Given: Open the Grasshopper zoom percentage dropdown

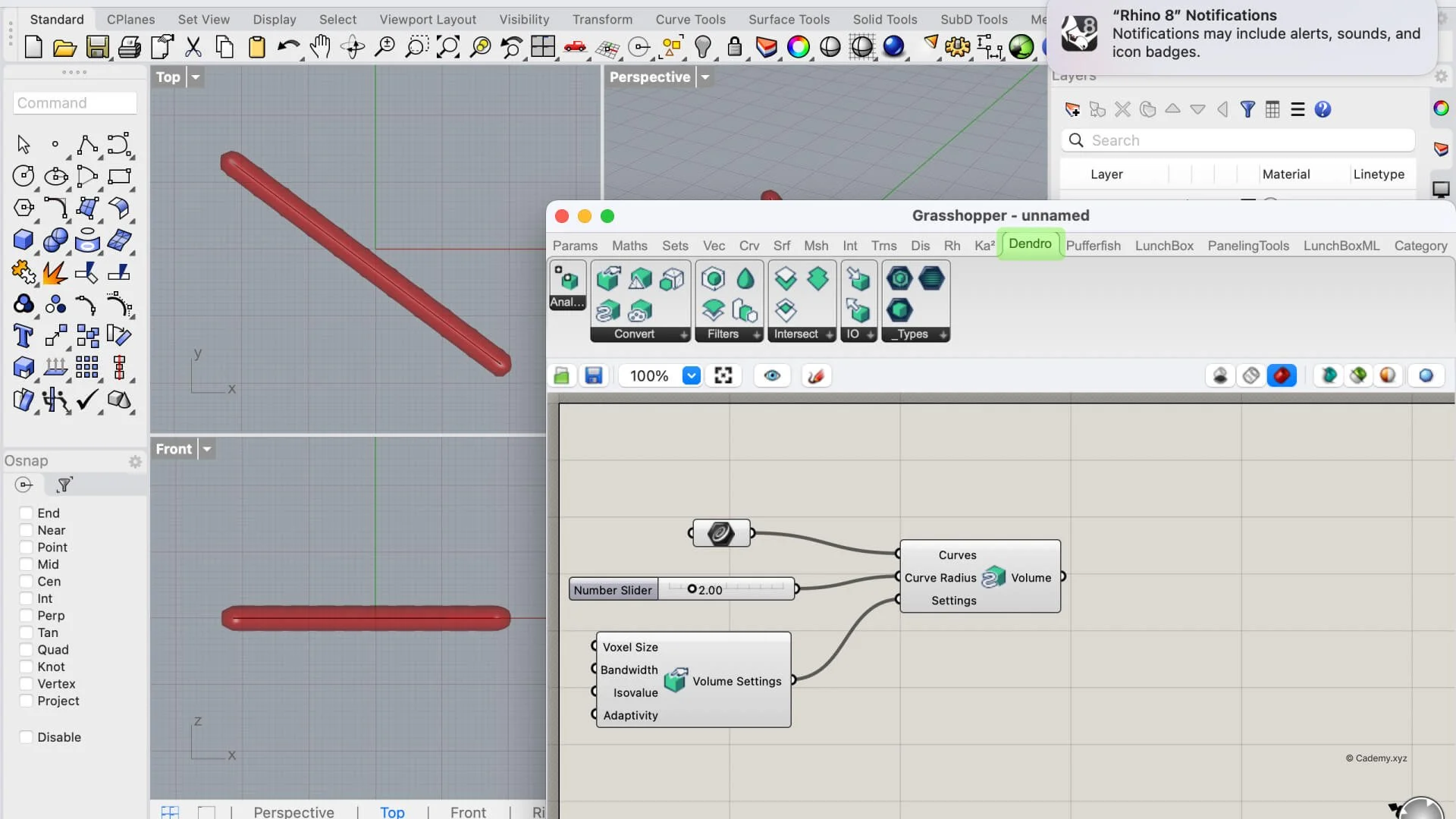Looking at the screenshot, I should [x=691, y=375].
